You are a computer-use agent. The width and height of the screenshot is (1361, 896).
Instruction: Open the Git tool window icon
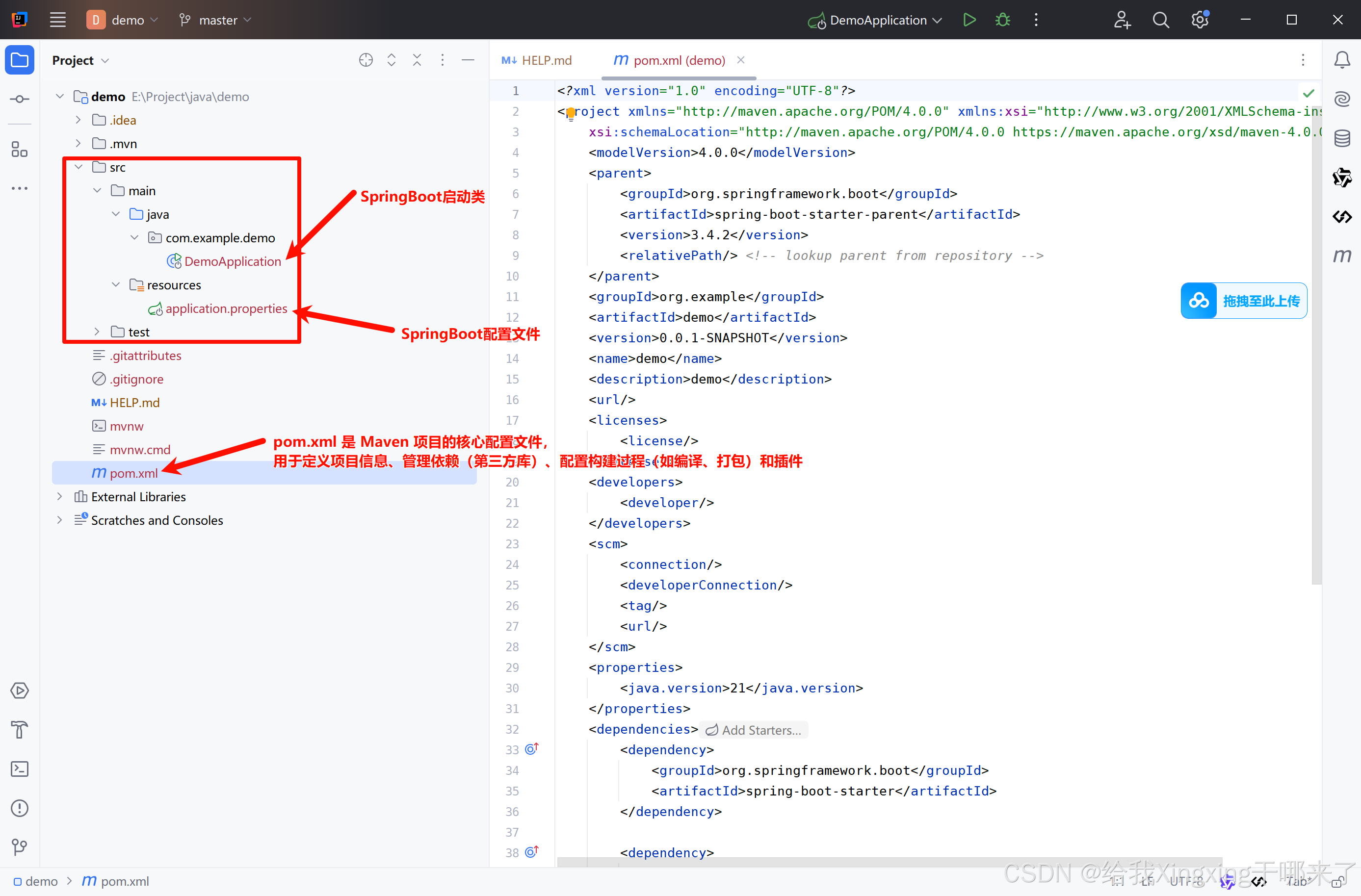point(20,847)
